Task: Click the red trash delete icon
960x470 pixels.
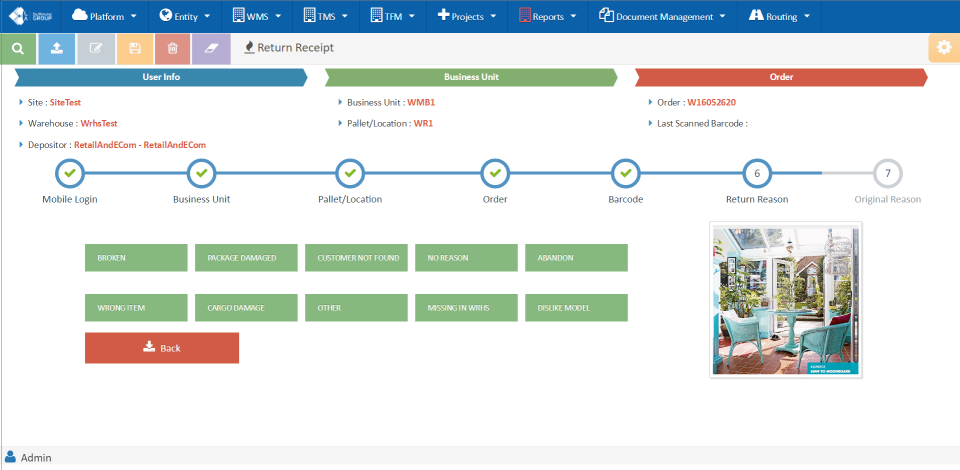Action: 173,48
